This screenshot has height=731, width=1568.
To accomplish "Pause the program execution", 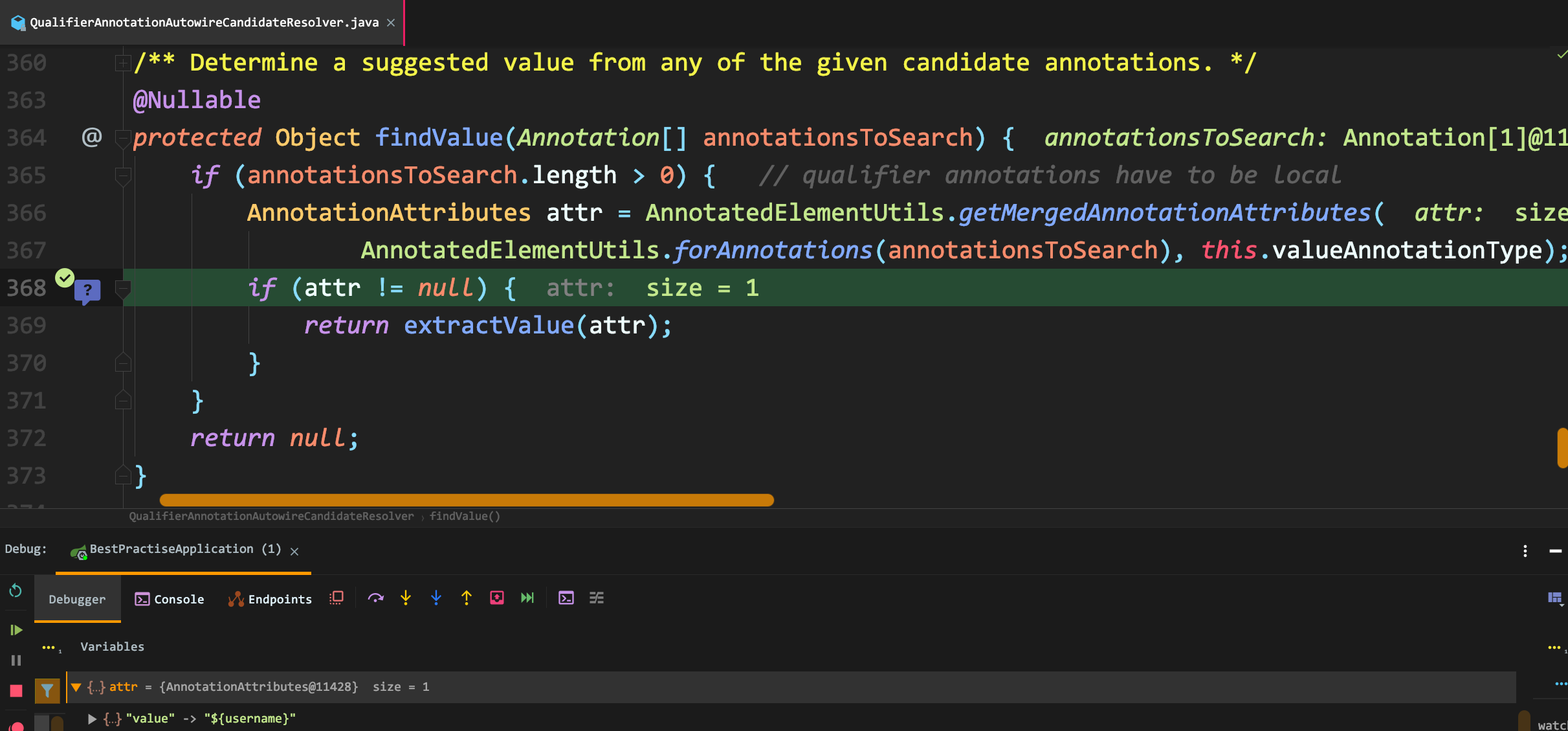I will (16, 660).
